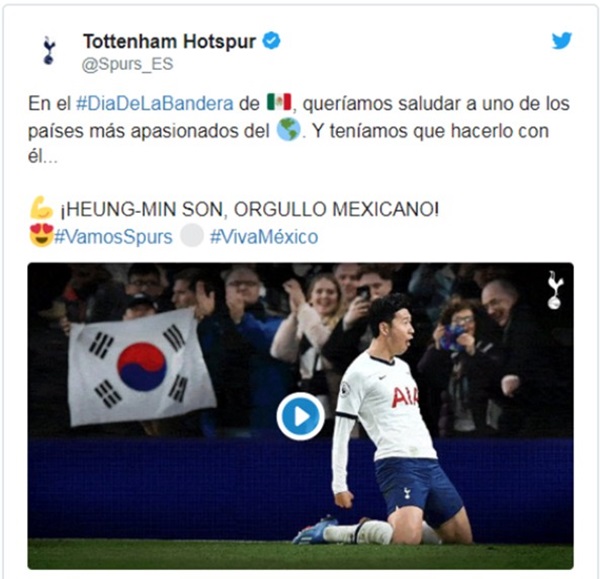Play the Heung-Min Son video
The height and width of the screenshot is (579, 600).
[300, 416]
